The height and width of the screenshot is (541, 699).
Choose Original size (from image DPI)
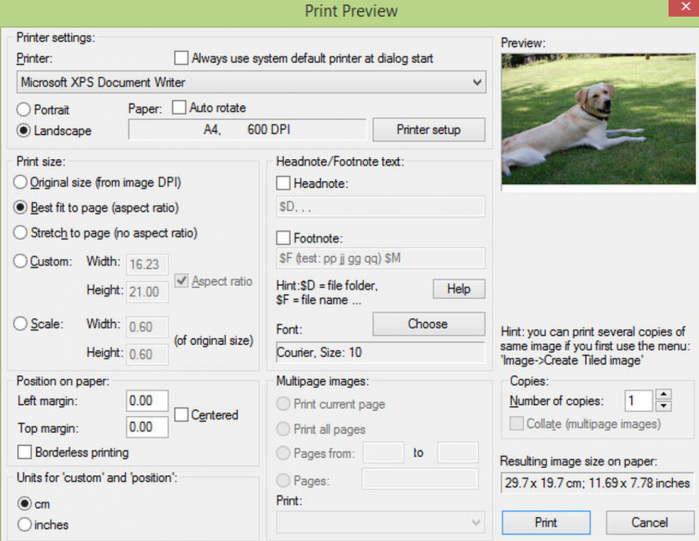[21, 182]
